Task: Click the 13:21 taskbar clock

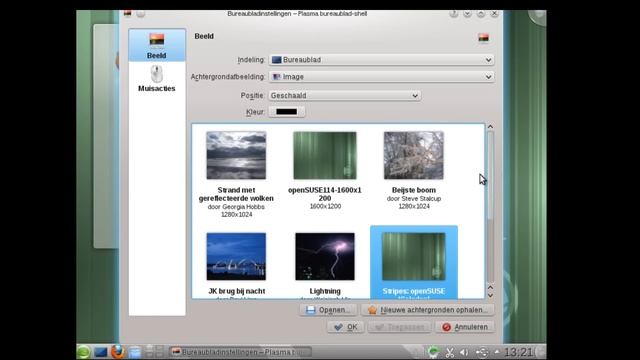Action: pos(519,352)
